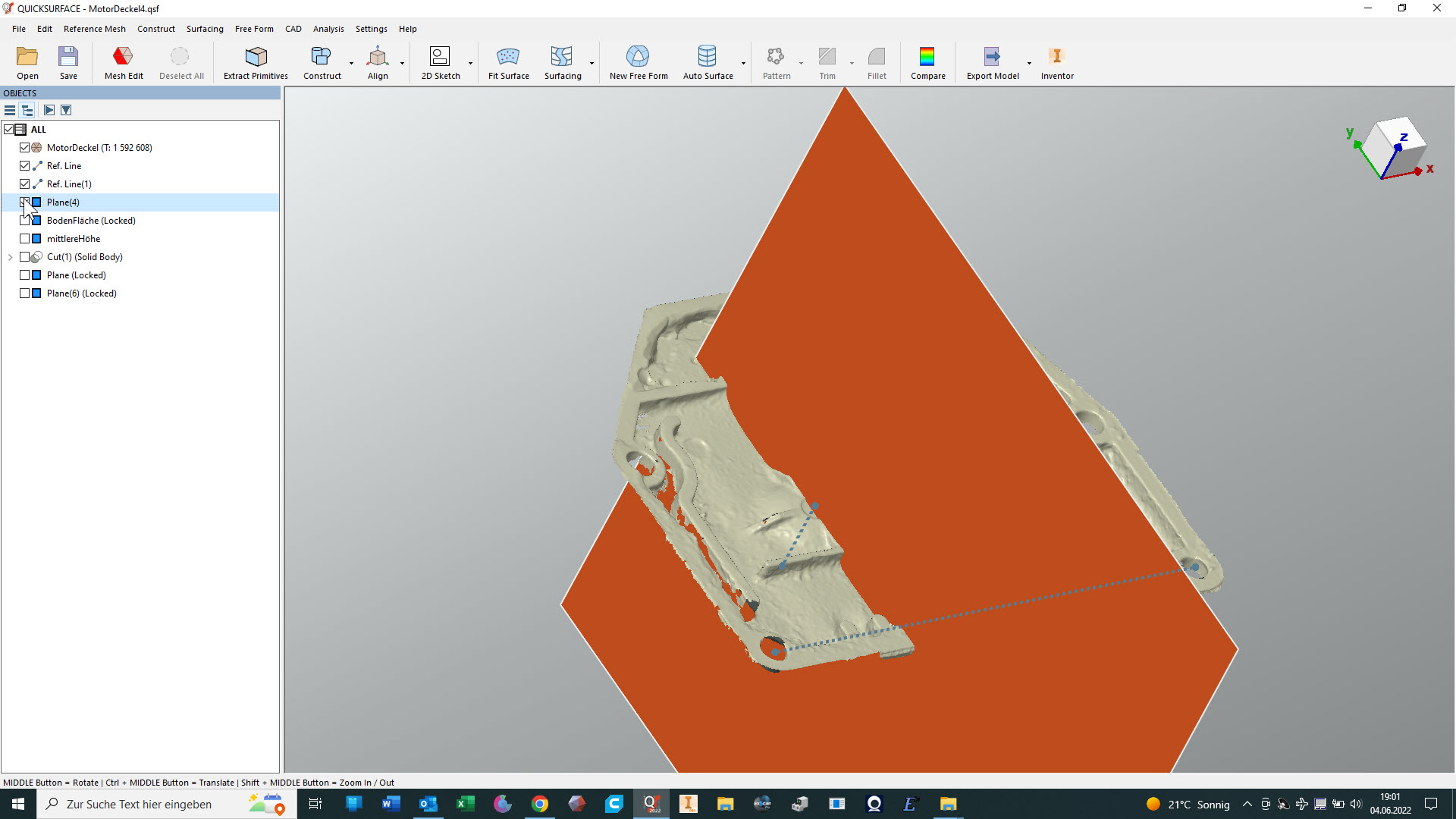Open the Extract Primitives tool

click(256, 57)
